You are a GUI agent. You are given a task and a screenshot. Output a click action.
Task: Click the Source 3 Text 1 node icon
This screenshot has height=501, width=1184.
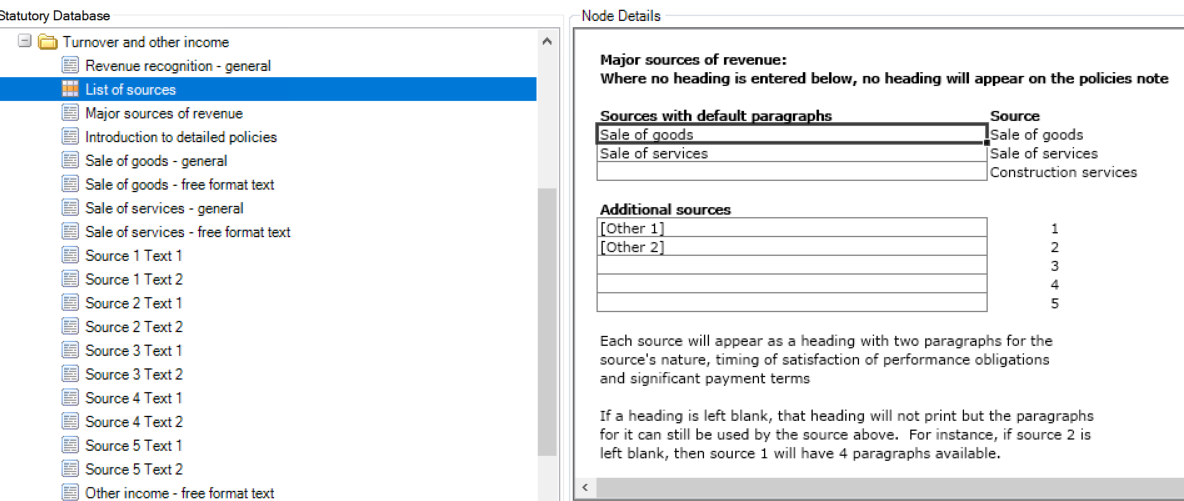coord(70,351)
